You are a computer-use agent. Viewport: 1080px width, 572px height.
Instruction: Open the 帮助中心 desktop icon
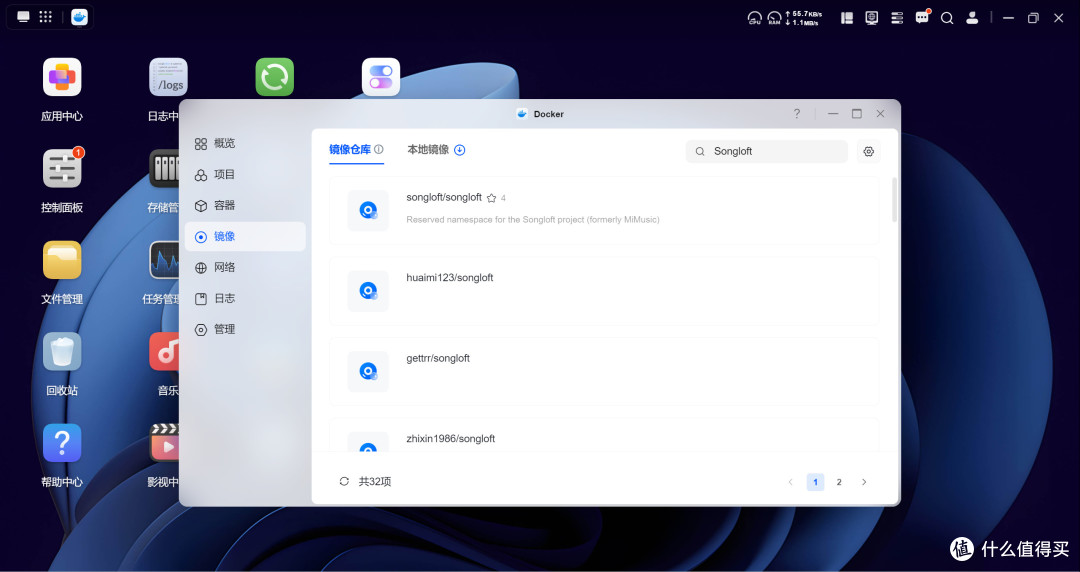62,442
